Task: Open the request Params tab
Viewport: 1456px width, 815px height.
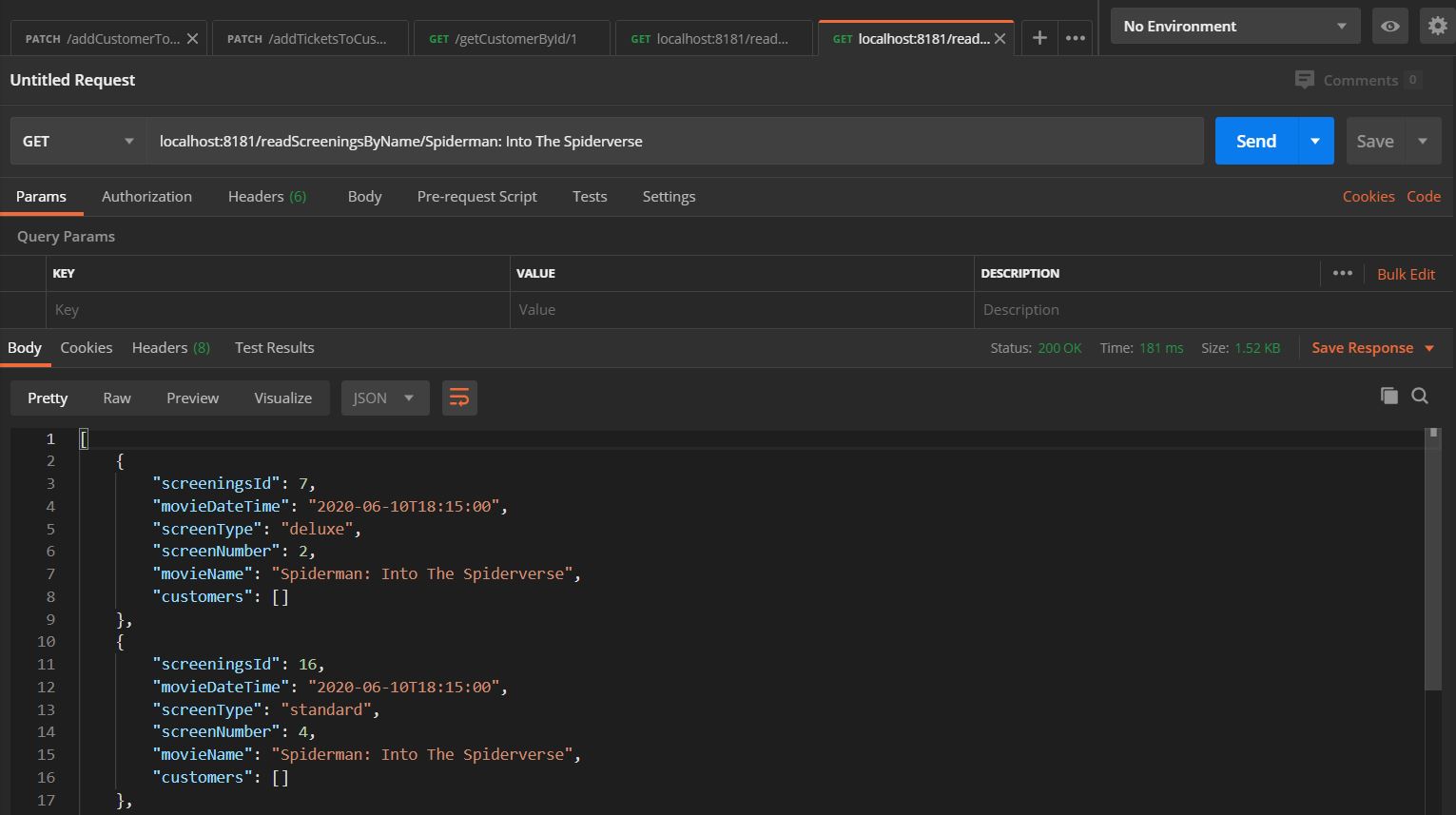Action: tap(41, 196)
